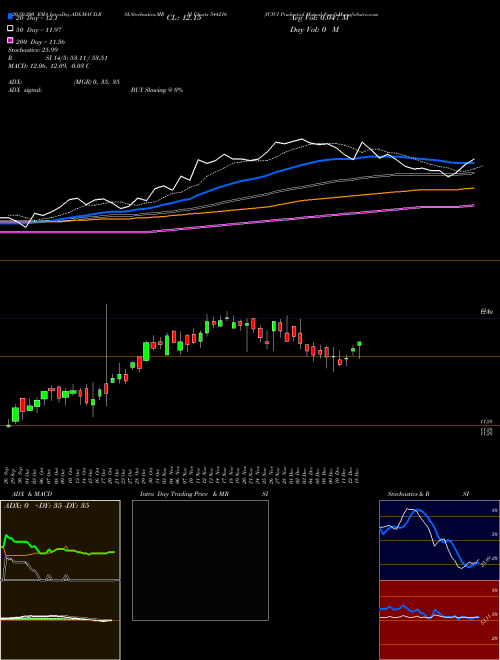This screenshot has width=500, height=660.
Task: Click the white 50 Day legend swatch
Action: 10,29
